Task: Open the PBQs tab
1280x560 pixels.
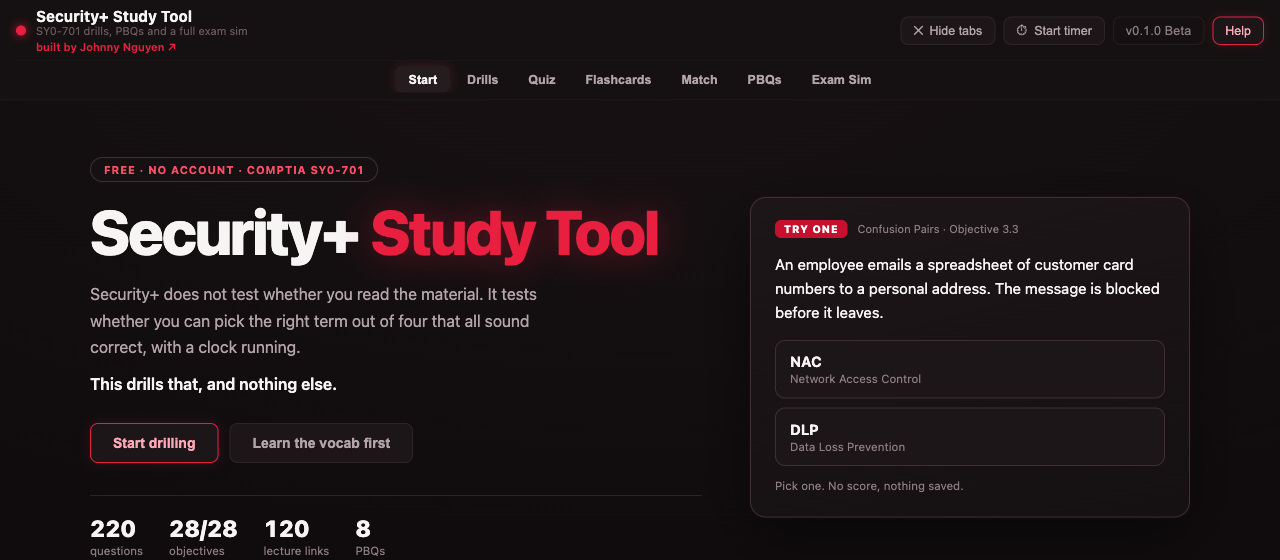Action: 764,80
